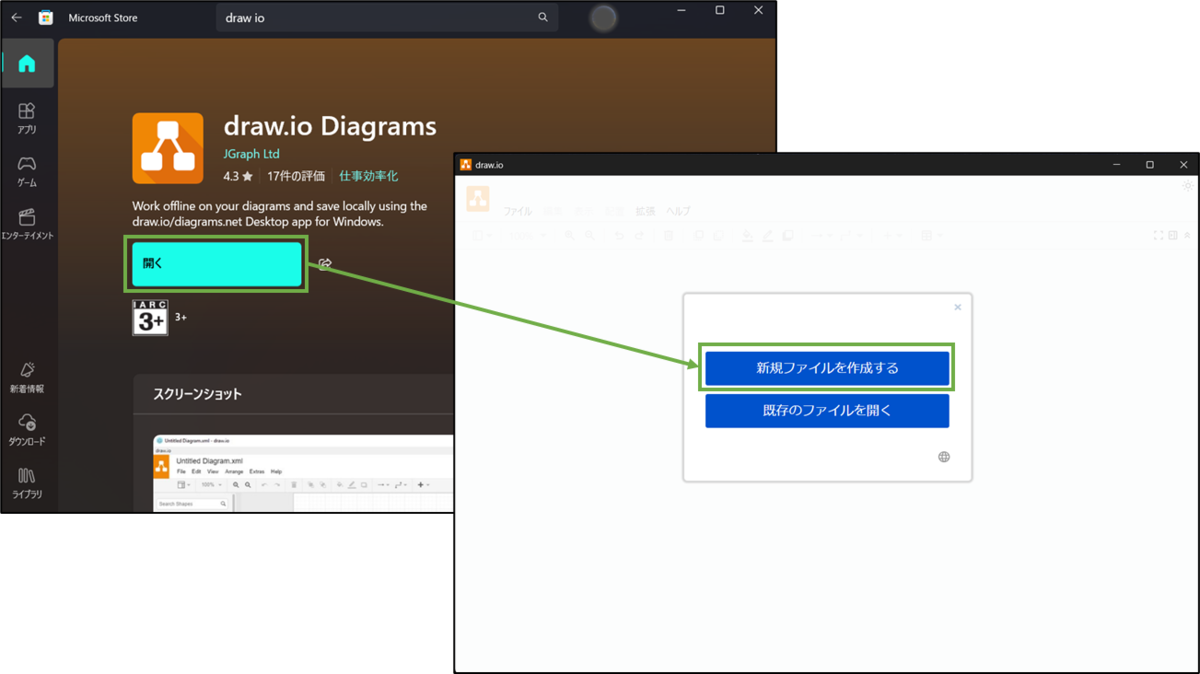Click the Redo arrow in draw.io toolbar

[x=639, y=235]
